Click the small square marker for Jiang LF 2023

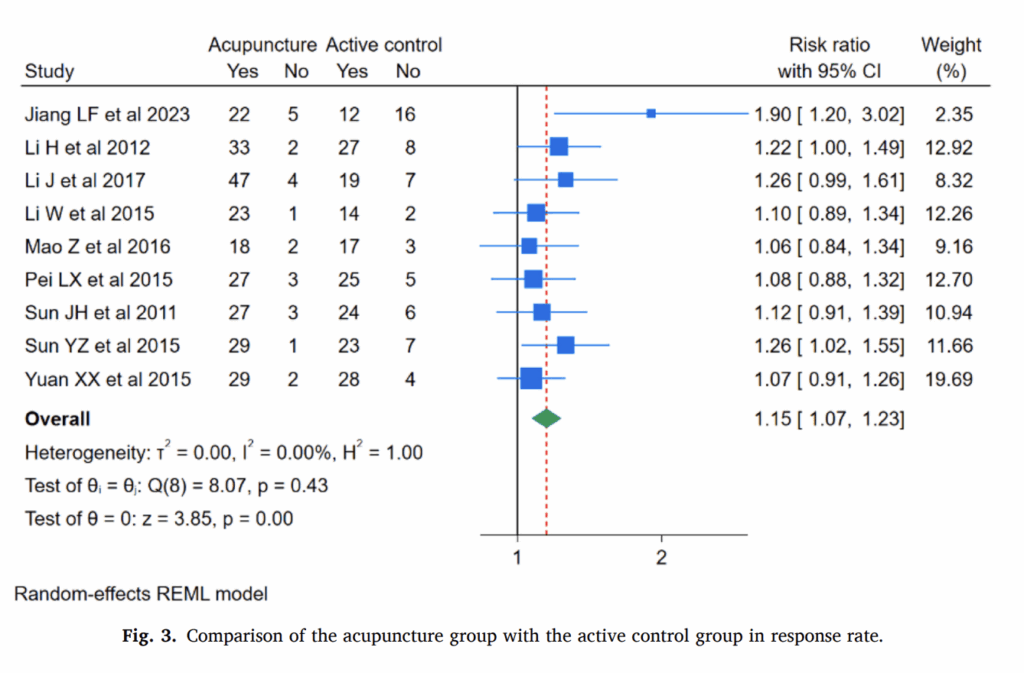coord(651,114)
